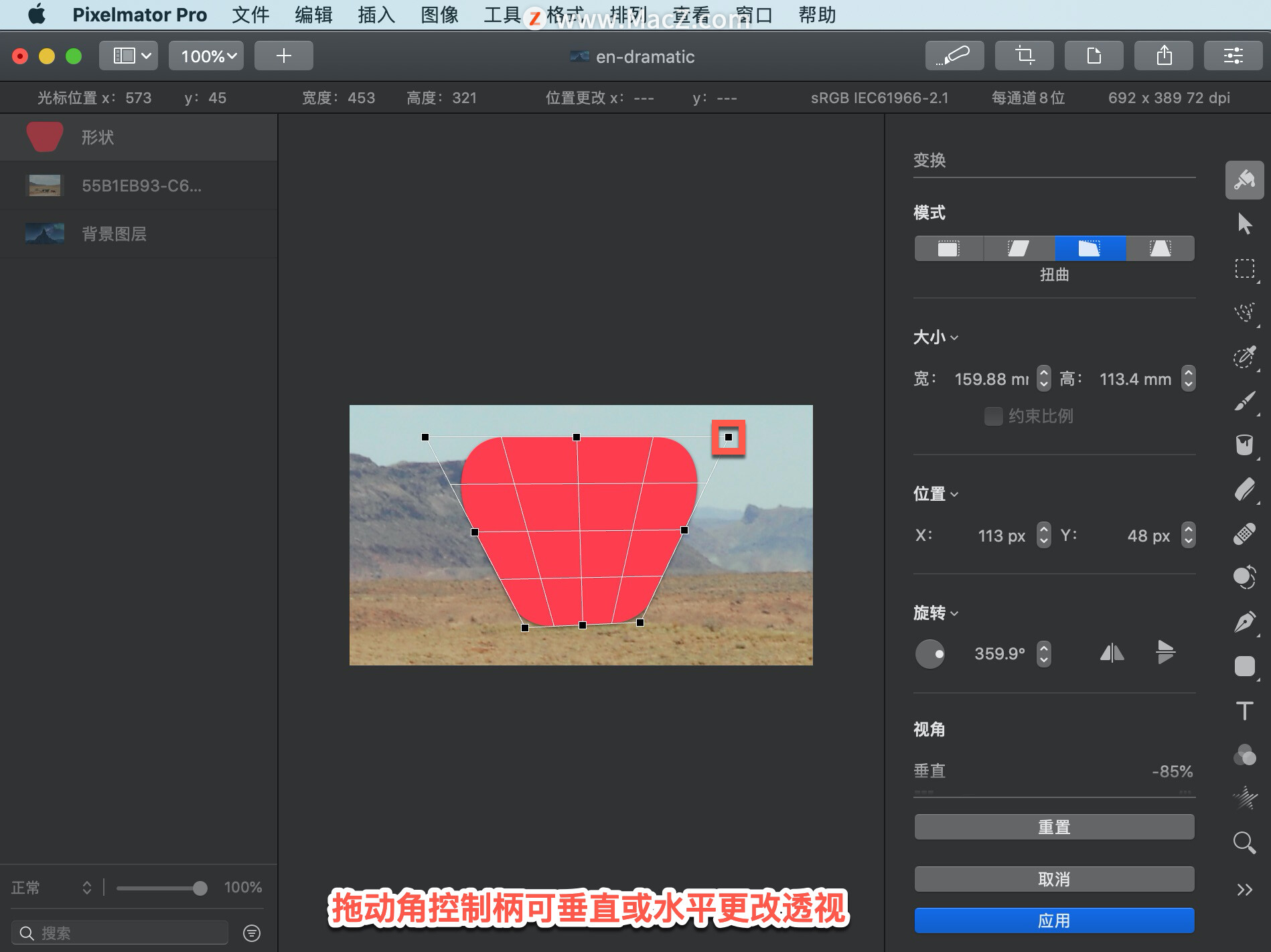Viewport: 1271px width, 952px height.
Task: Choose the Zoom magnifier tool
Action: 1244,843
